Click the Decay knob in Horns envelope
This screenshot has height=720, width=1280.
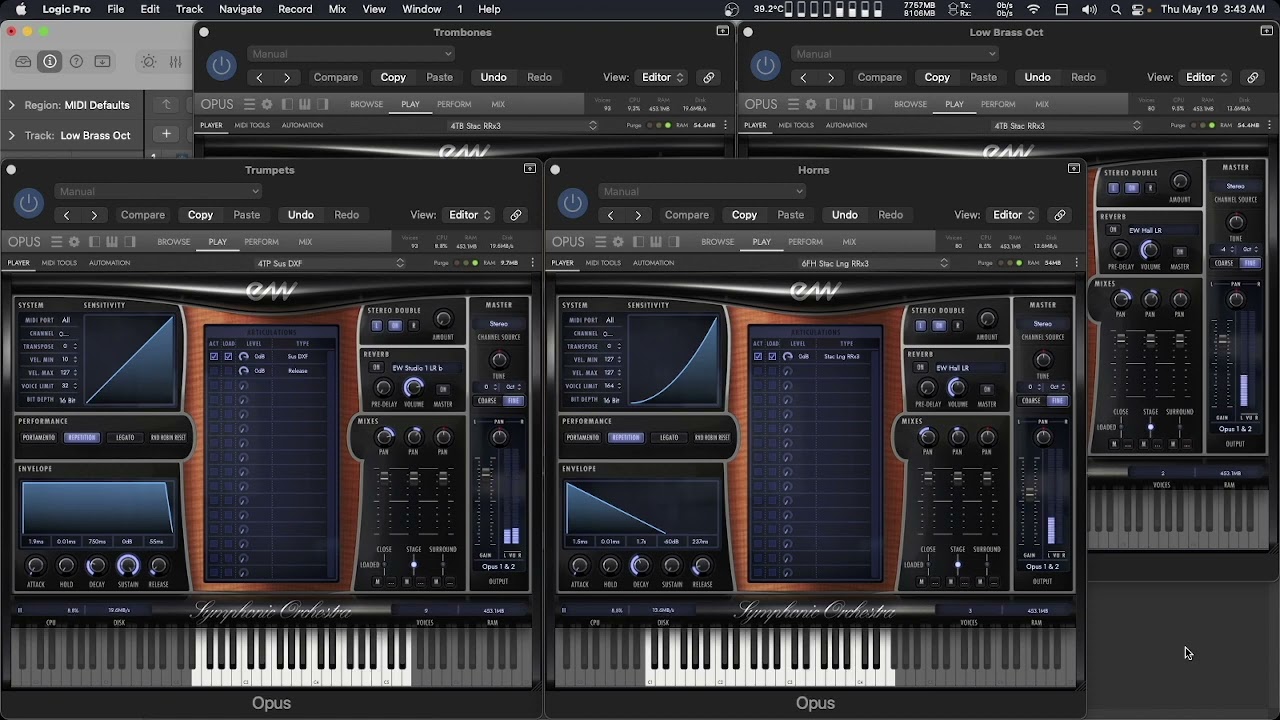point(641,566)
